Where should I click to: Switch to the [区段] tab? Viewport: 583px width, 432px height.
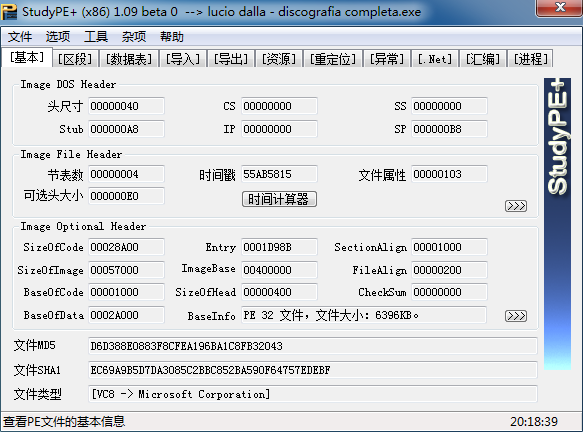[75, 59]
